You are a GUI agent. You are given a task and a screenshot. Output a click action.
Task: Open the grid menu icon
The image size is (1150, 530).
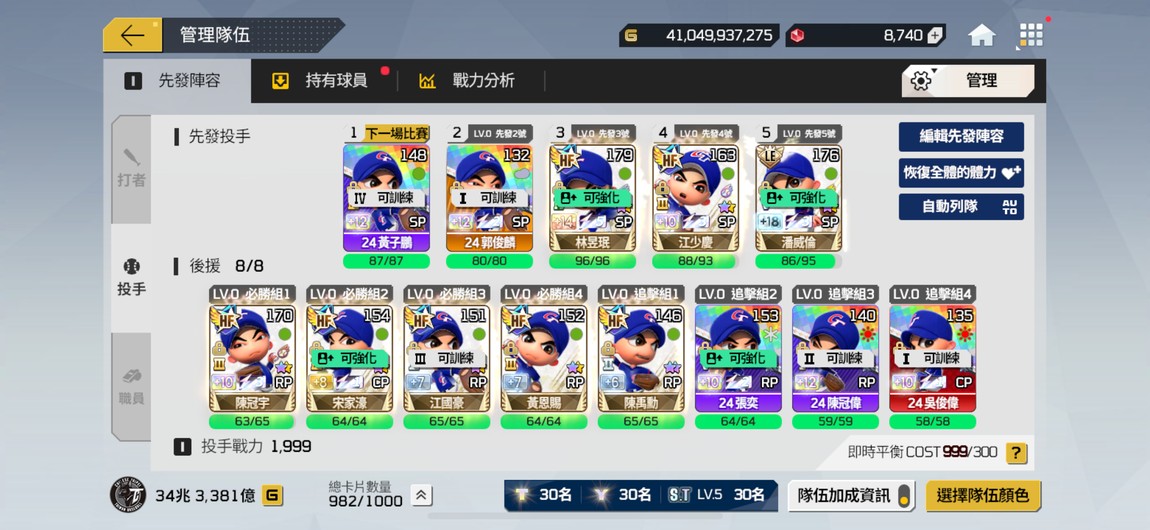[1031, 35]
